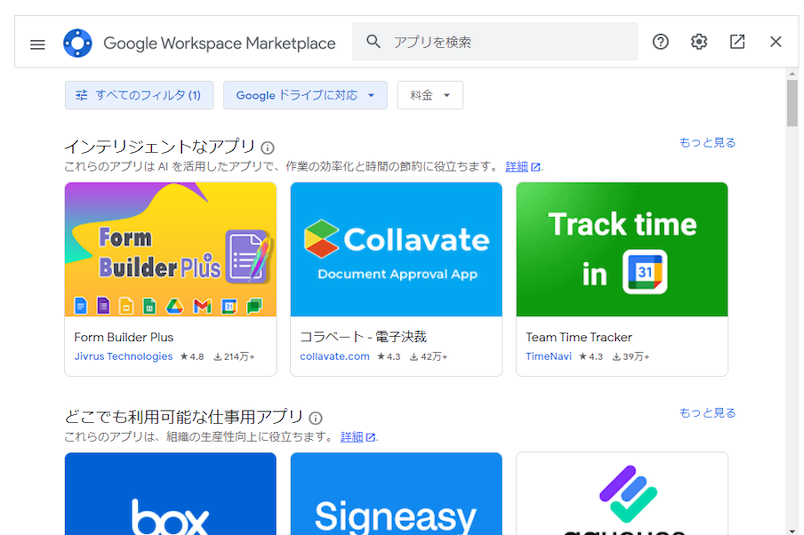Click the Google Workspace Marketplace logo
Screen dimensions: 804x535
click(x=77, y=43)
